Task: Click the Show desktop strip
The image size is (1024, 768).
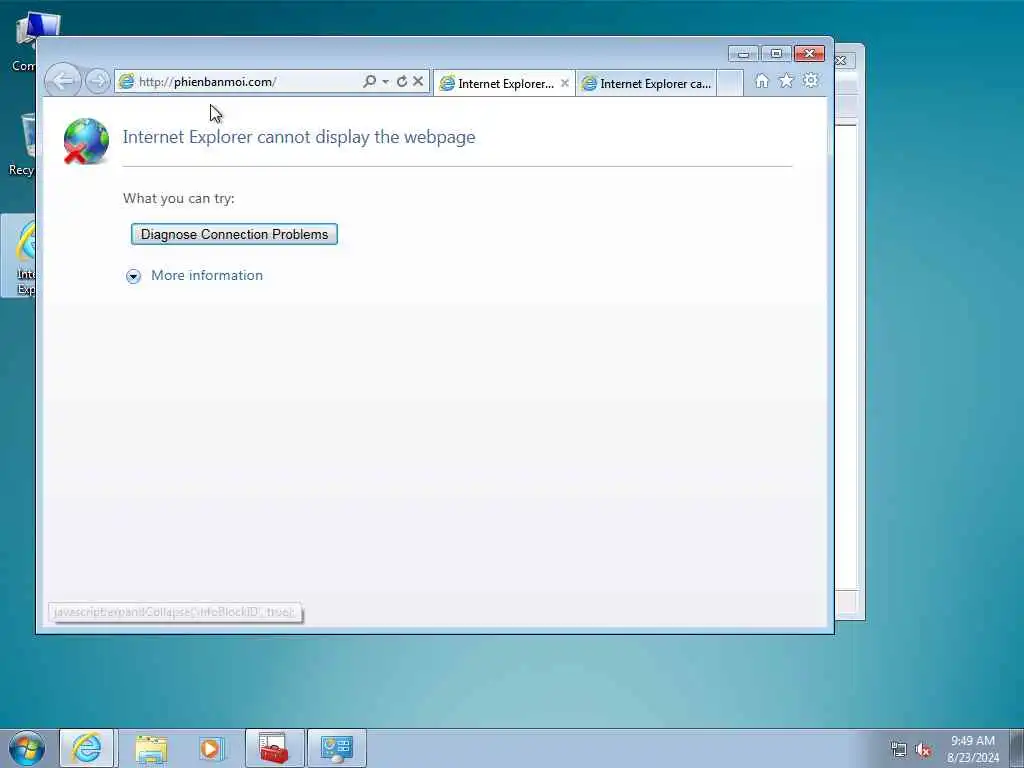Action: click(1017, 748)
